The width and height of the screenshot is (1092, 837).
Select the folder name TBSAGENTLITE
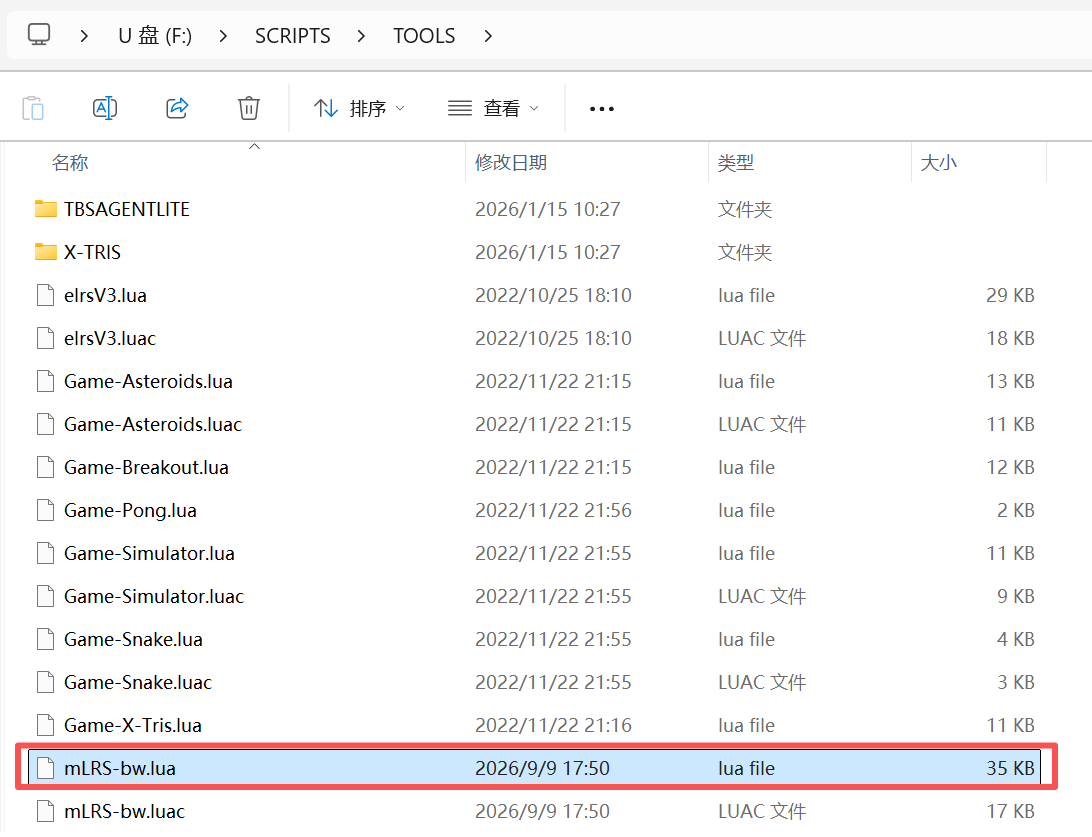(127, 210)
